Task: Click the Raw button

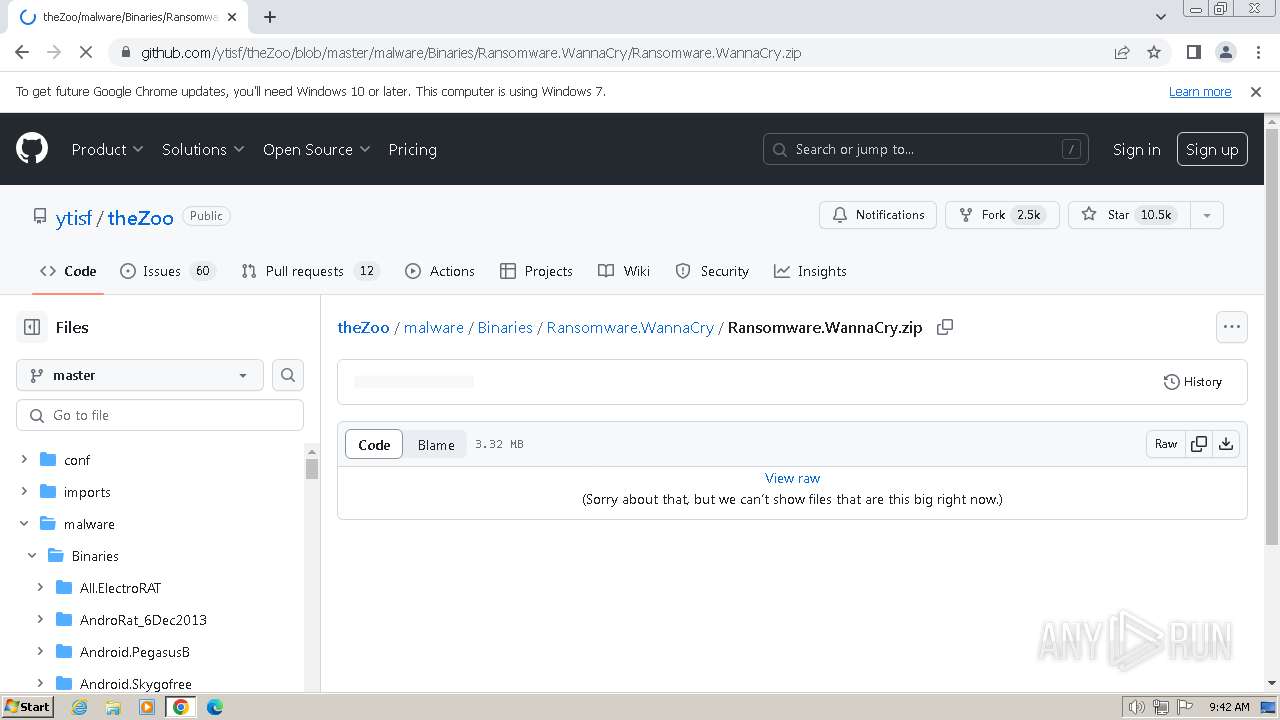Action: coord(1166,444)
